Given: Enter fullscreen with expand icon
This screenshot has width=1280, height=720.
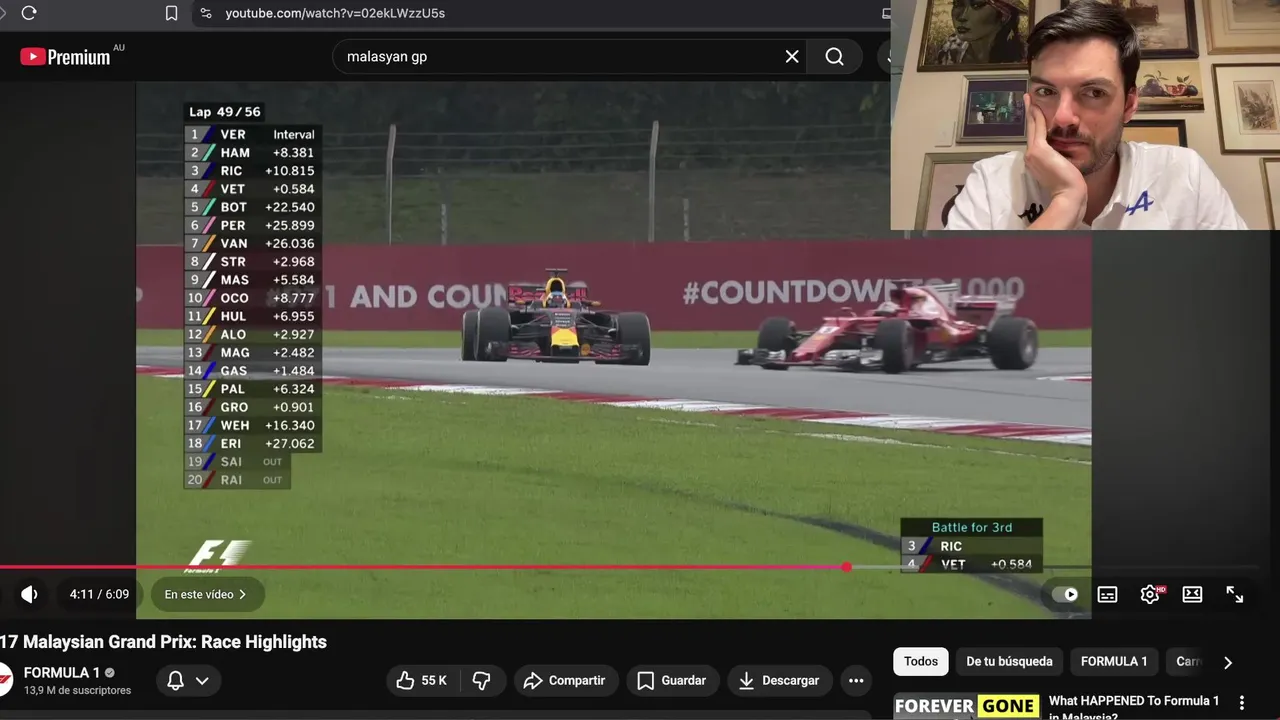Looking at the screenshot, I should click(1235, 594).
